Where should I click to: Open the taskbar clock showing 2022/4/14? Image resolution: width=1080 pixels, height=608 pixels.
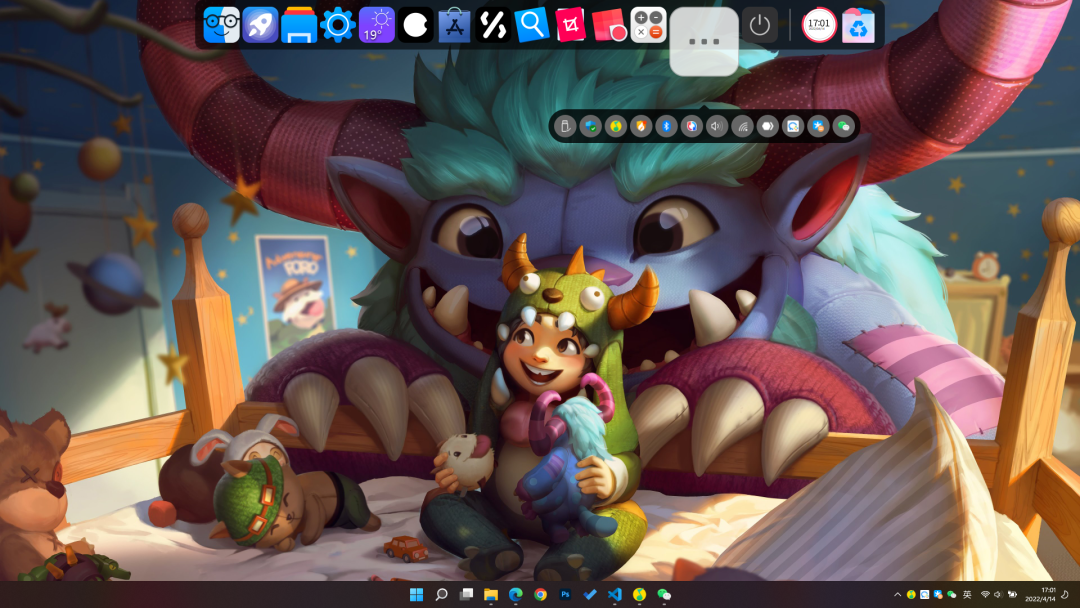pyautogui.click(x=1040, y=594)
